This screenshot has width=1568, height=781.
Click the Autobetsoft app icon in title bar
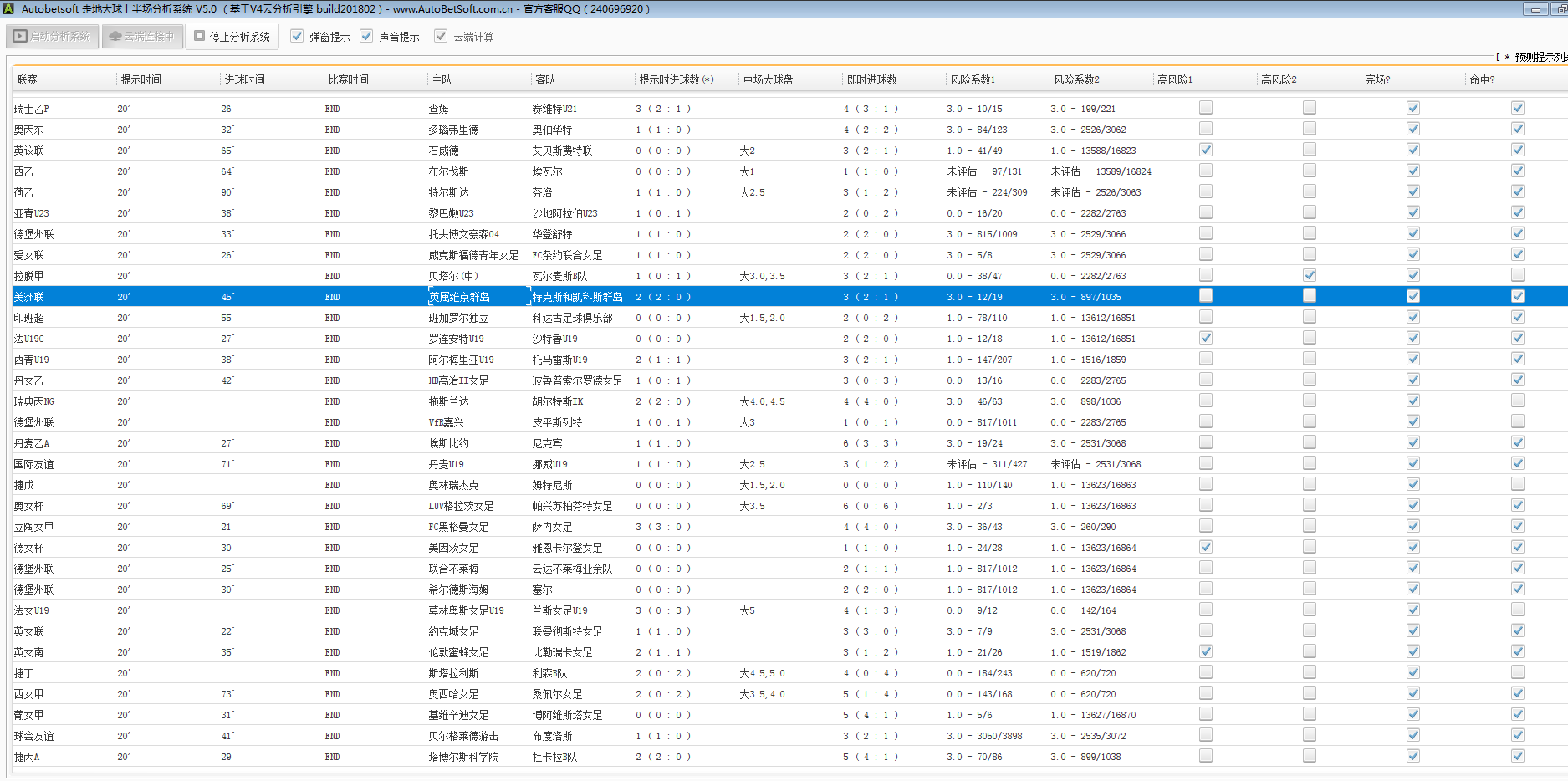[x=8, y=8]
